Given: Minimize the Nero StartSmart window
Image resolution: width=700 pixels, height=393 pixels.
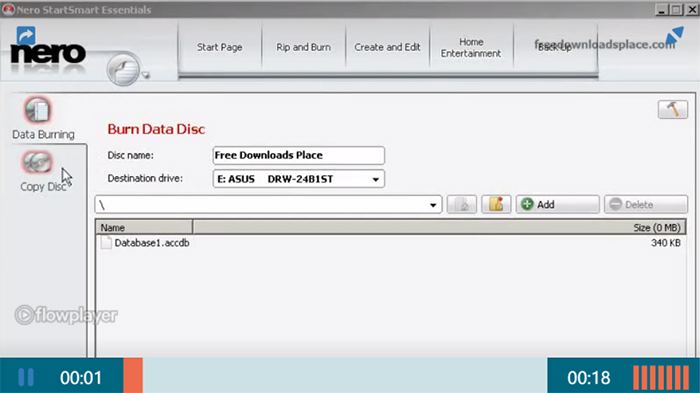Looking at the screenshot, I should pyautogui.click(x=662, y=9).
